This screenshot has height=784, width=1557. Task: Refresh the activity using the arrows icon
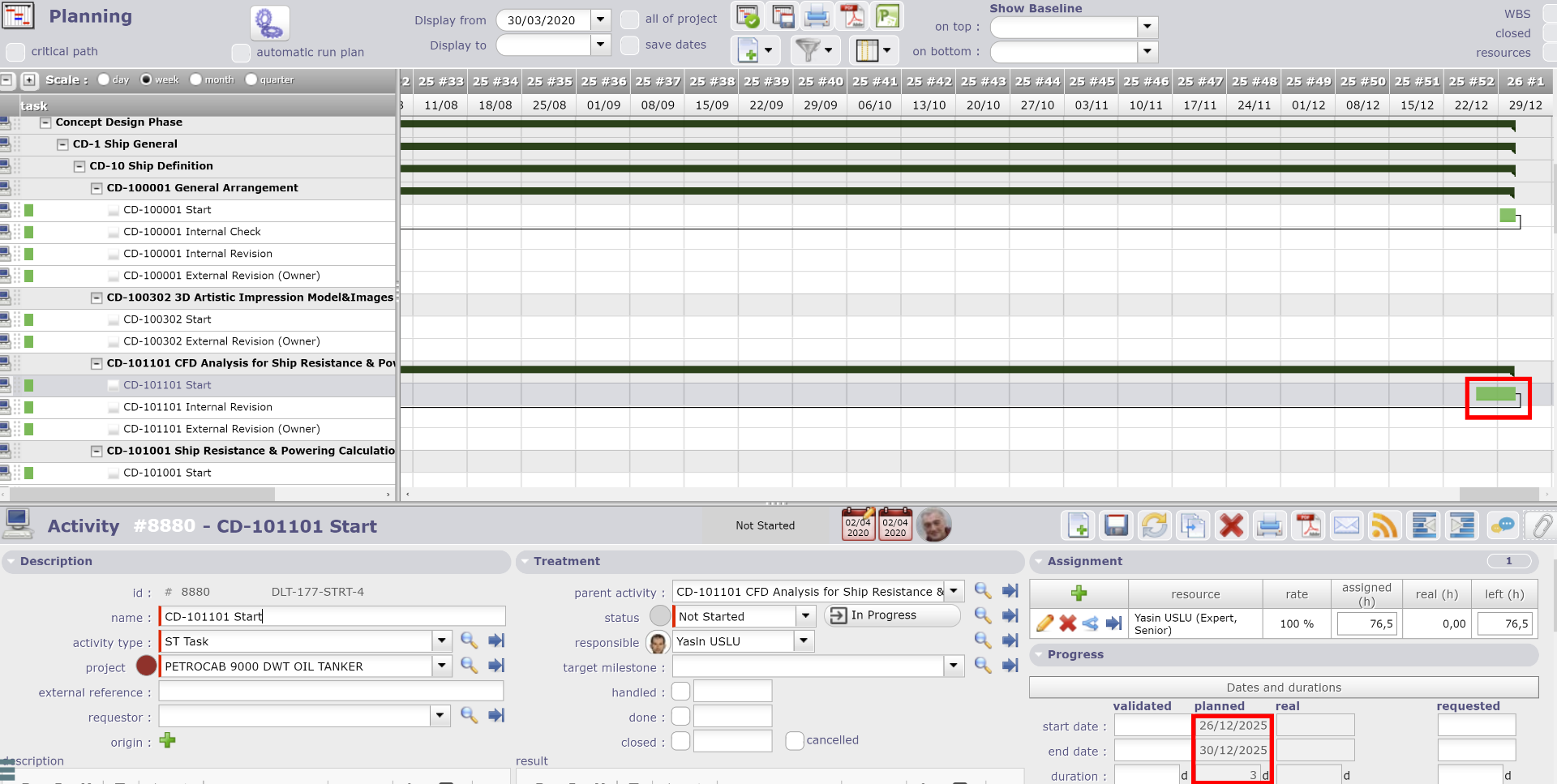tap(1154, 526)
